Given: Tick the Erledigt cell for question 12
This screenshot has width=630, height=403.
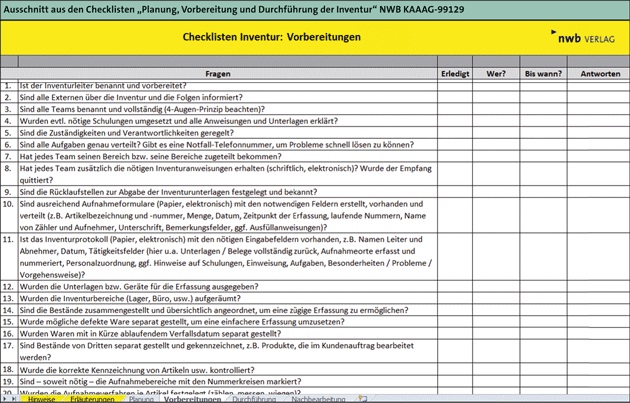Looking at the screenshot, I should (x=454, y=286).
